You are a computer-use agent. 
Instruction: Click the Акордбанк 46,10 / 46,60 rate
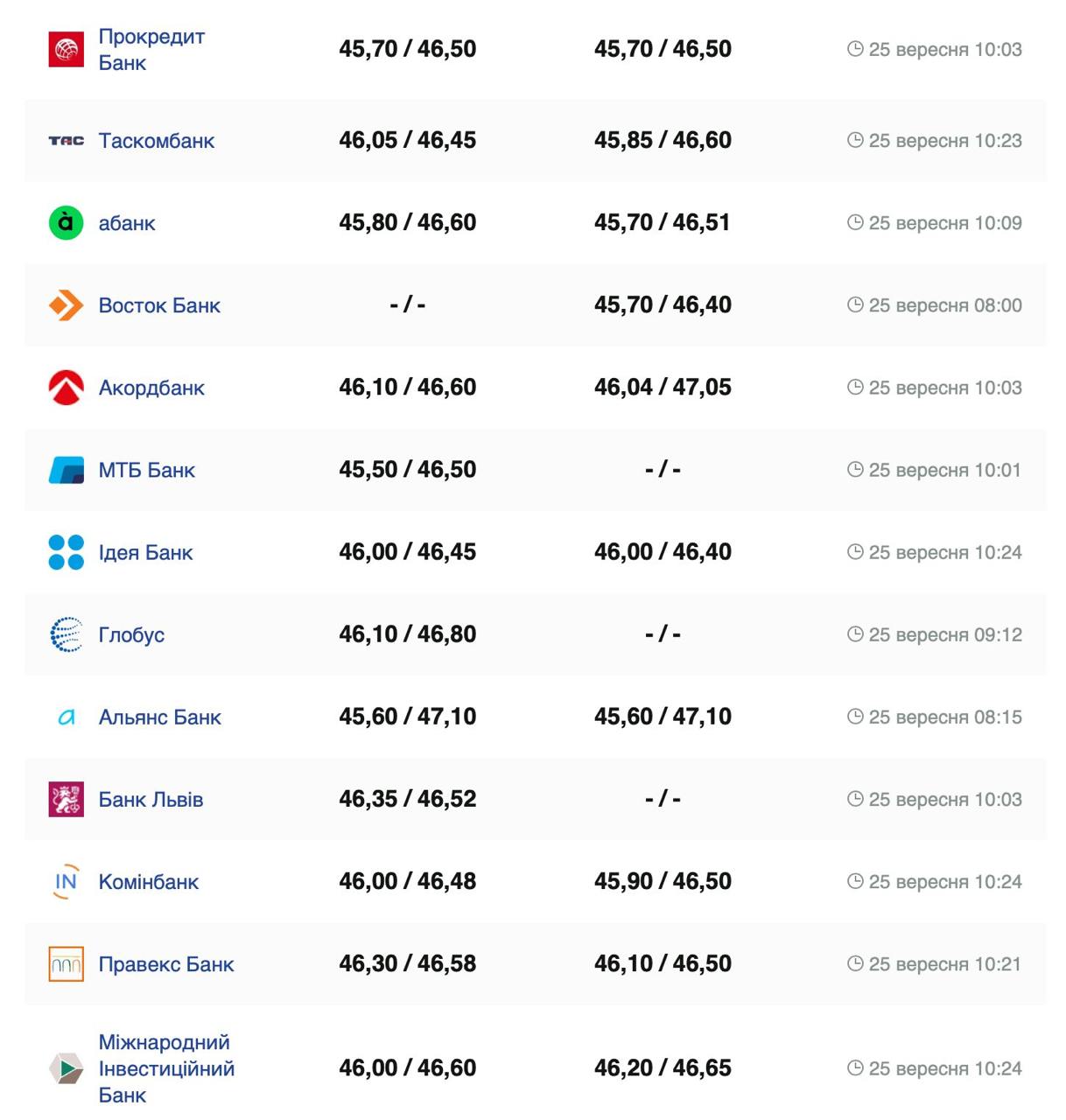pos(407,388)
